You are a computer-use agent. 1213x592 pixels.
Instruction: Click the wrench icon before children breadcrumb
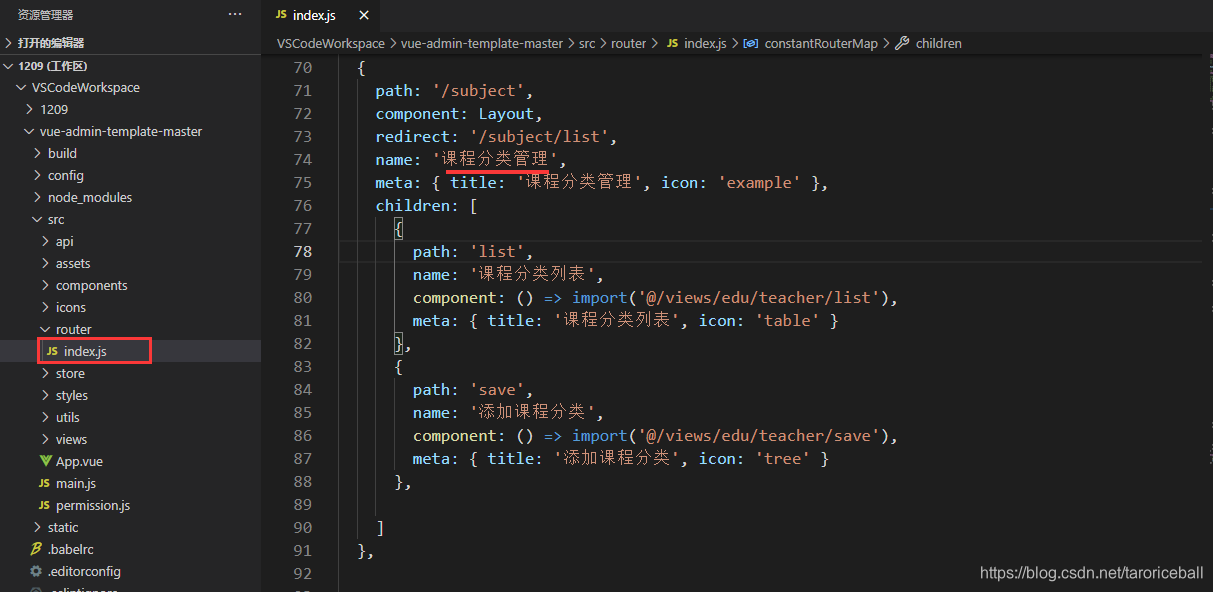[x=902, y=43]
